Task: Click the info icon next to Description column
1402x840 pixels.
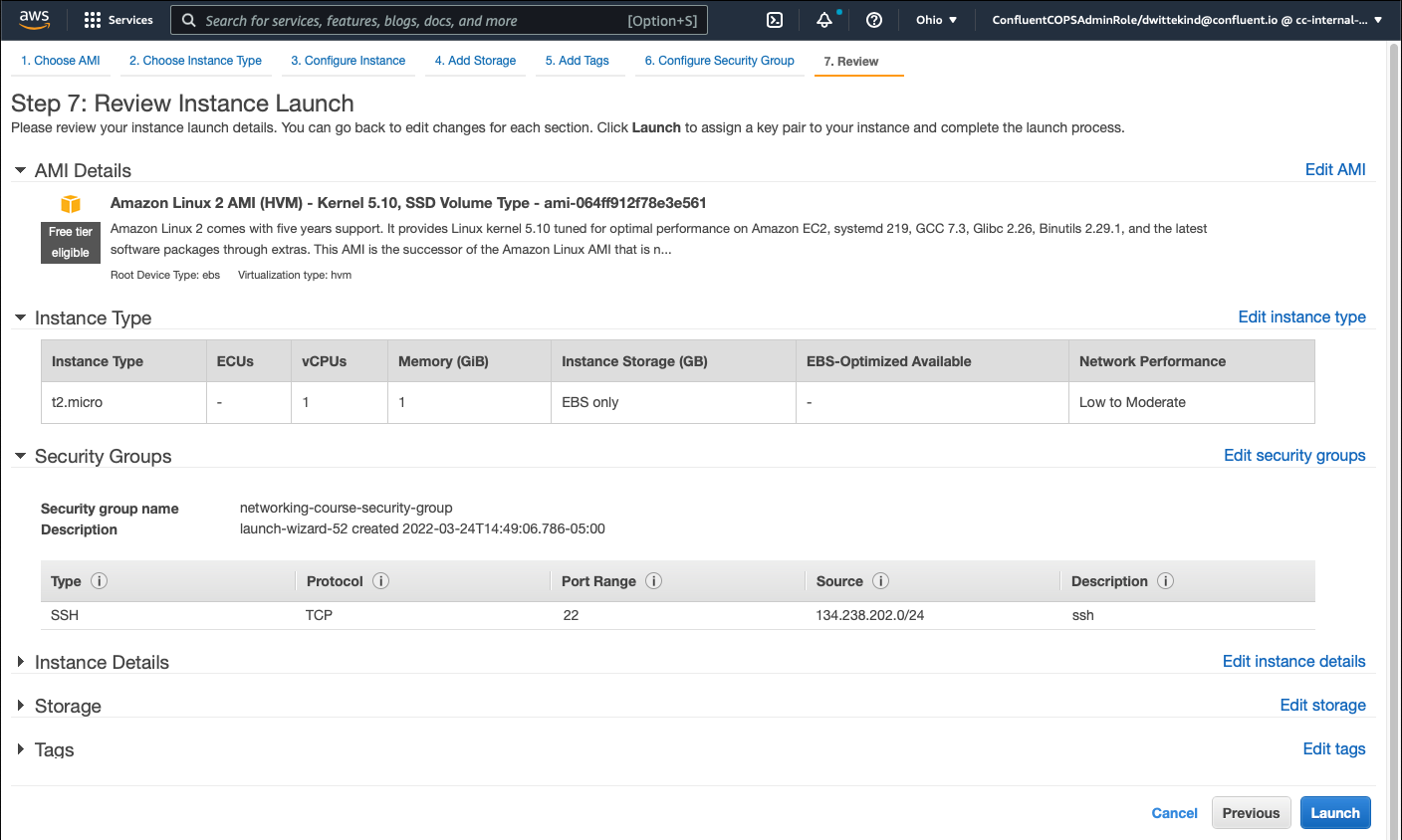Action: (1165, 581)
